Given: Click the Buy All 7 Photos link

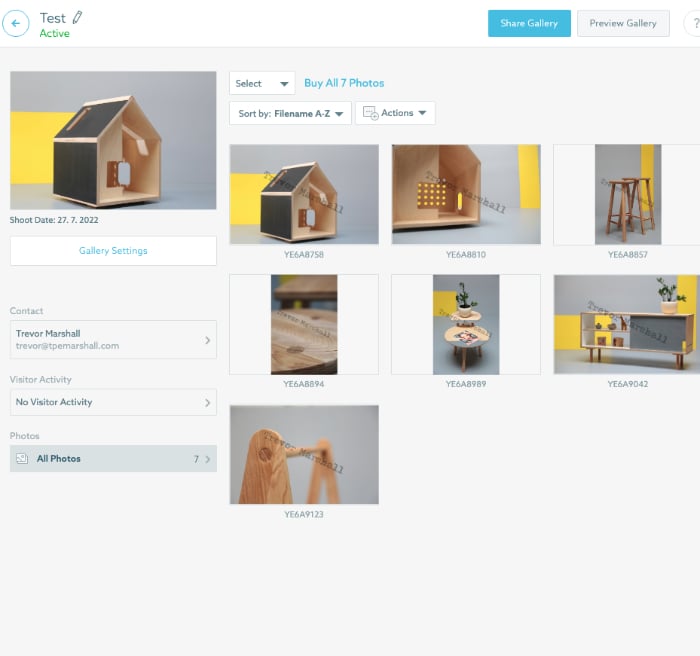Looking at the screenshot, I should pyautogui.click(x=344, y=83).
